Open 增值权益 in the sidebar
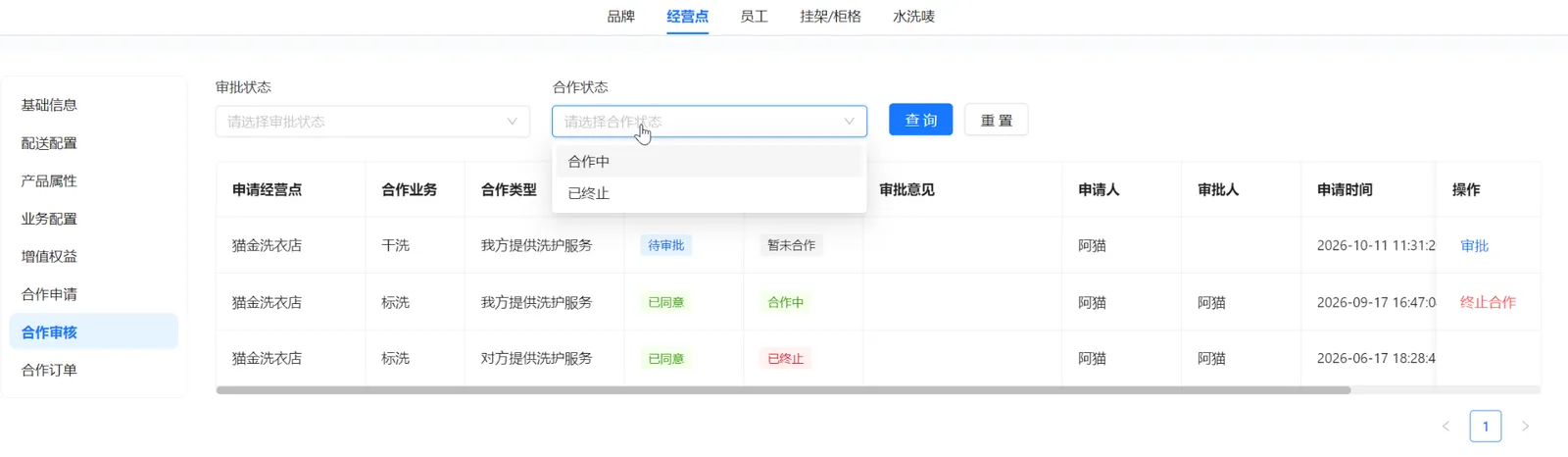Image resolution: width=1568 pixels, height=457 pixels. coord(93,256)
